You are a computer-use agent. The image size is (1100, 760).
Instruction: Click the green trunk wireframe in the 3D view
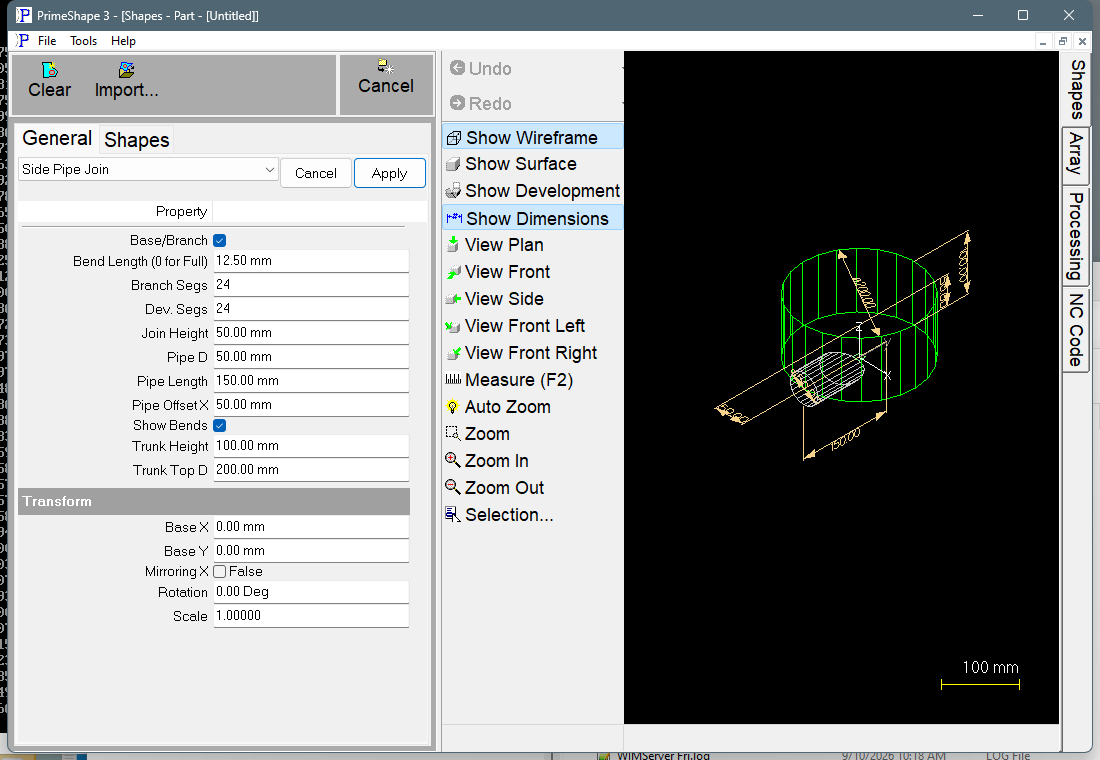[860, 325]
